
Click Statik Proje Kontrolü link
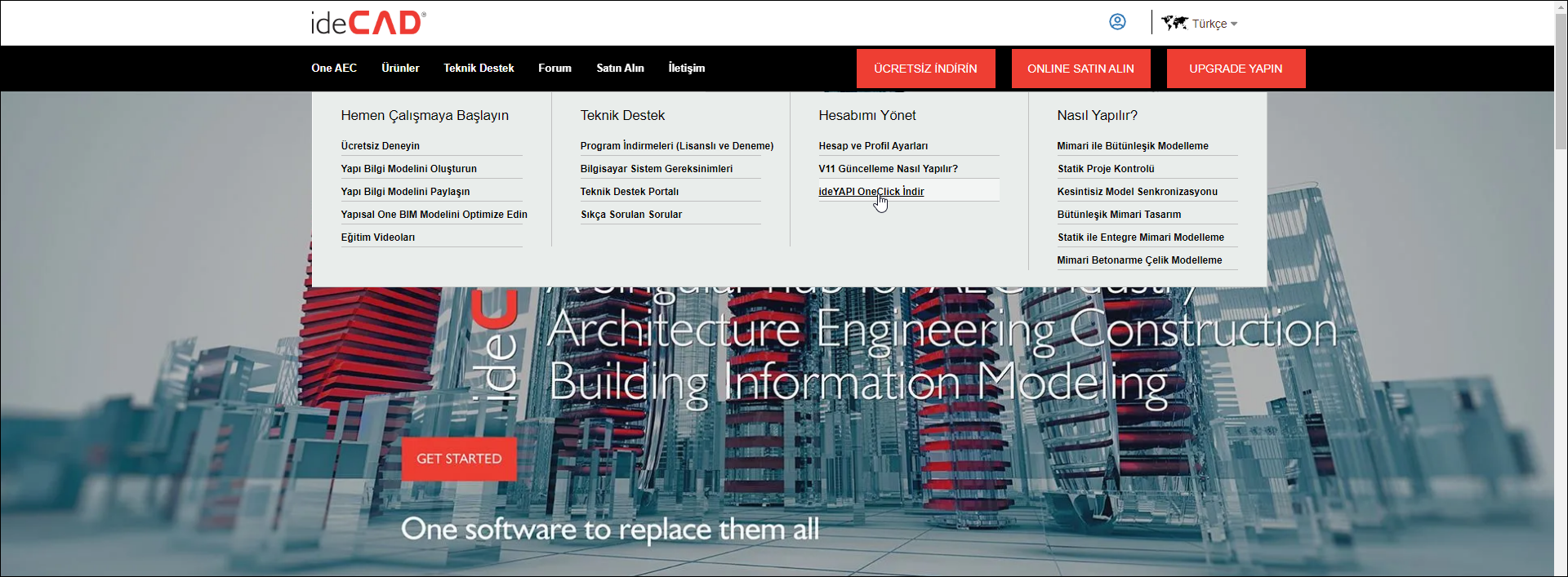tap(1106, 169)
